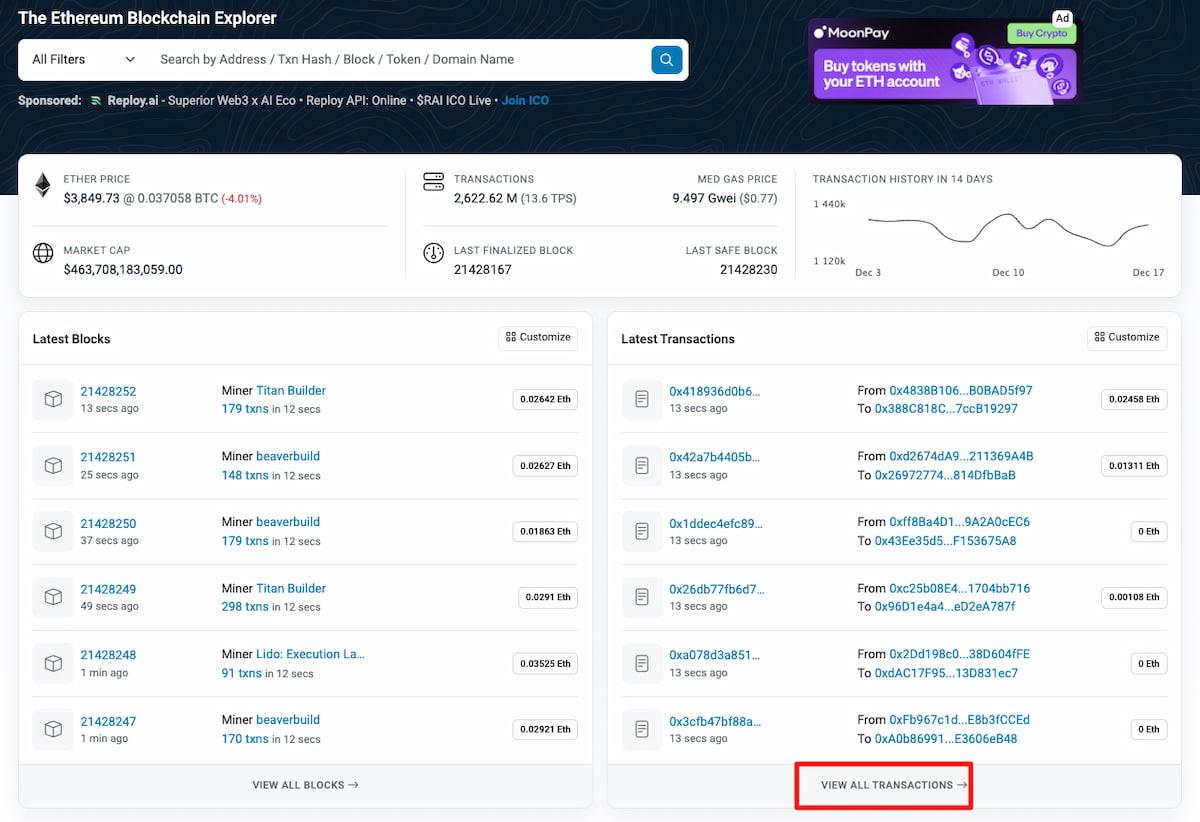
Task: Open the Customize menu for Latest Transactions
Action: click(x=1126, y=338)
